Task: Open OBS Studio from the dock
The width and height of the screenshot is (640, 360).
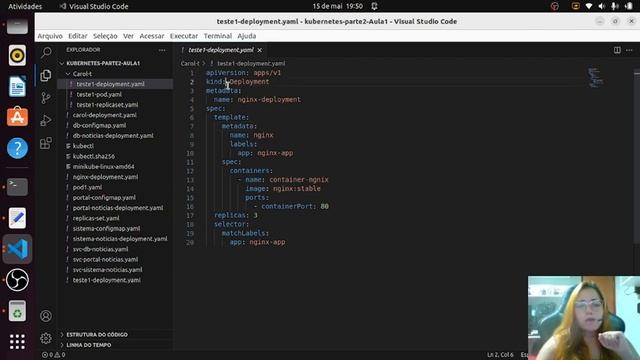Action: [x=17, y=280]
